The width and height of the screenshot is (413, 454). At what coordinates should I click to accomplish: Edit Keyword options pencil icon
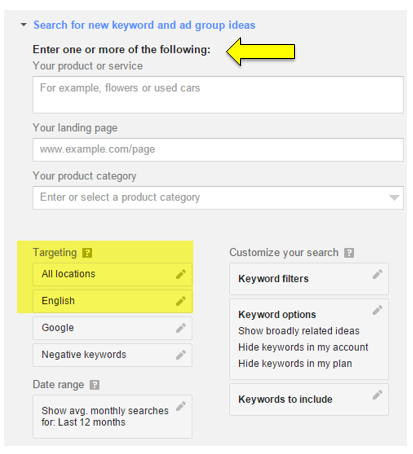pos(377,310)
